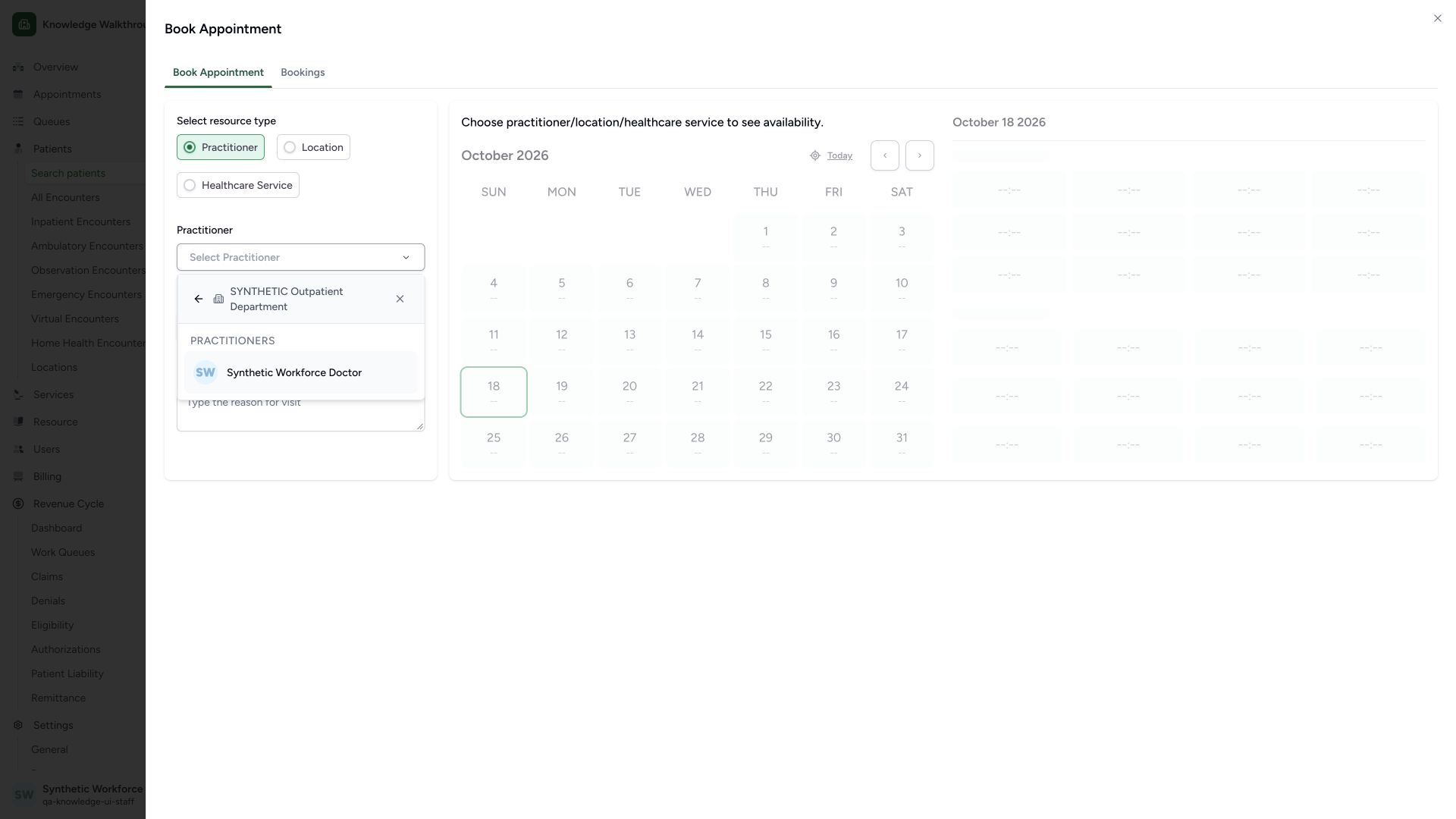Click the Appointments sidebar icon

coord(18,94)
